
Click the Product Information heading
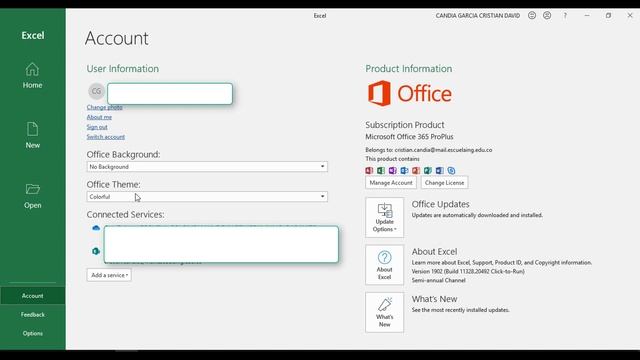(x=409, y=69)
